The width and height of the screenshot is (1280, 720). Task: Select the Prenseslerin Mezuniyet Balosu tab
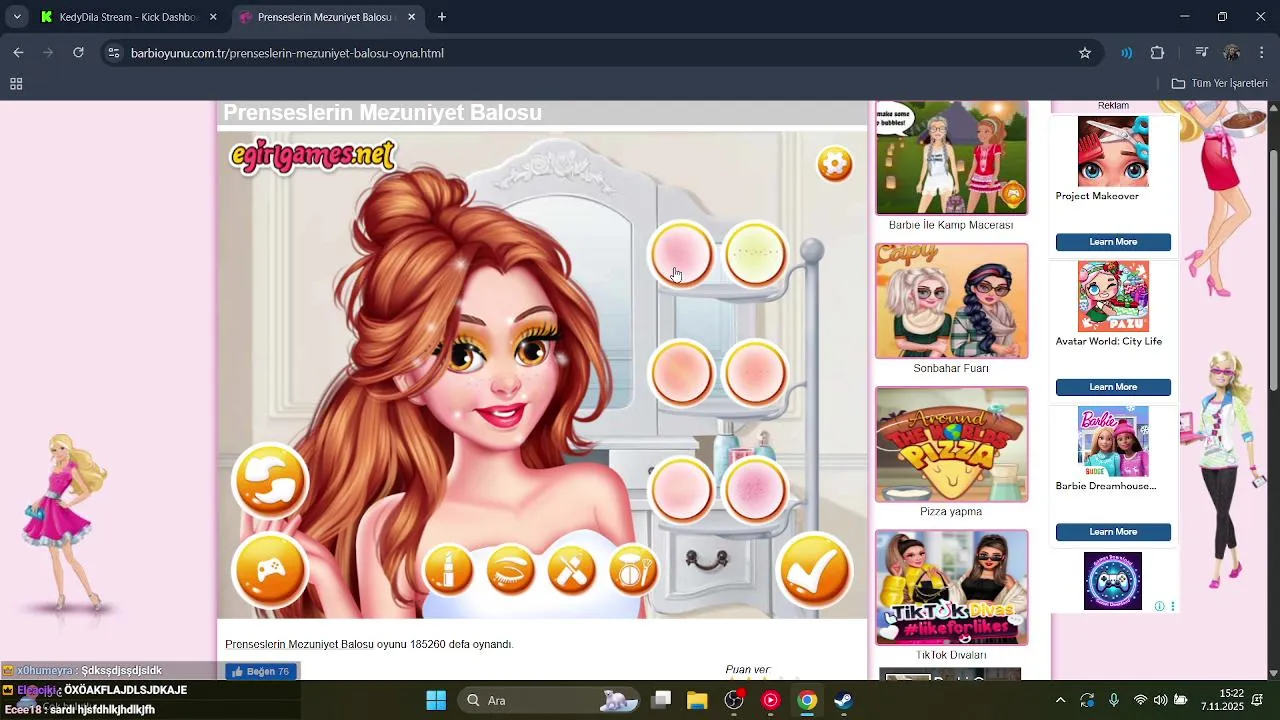[320, 17]
